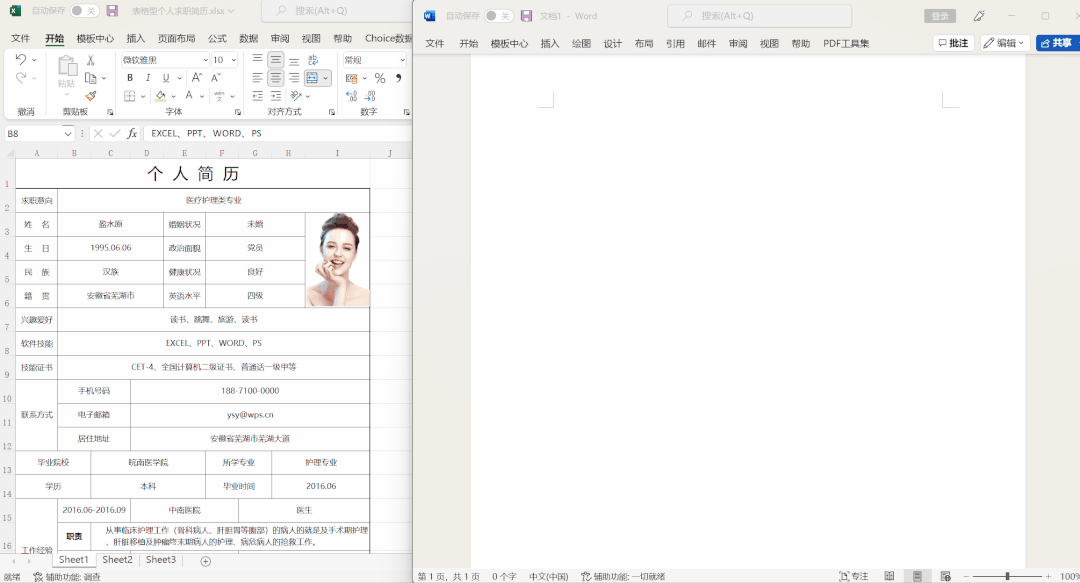
Task: Open the Fill Color tool
Action: pyautogui.click(x=160, y=95)
